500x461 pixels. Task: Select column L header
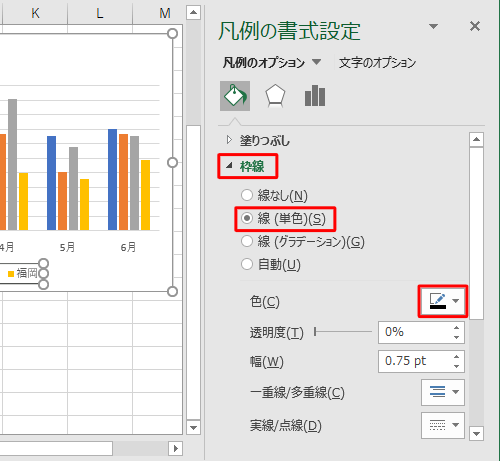point(100,13)
